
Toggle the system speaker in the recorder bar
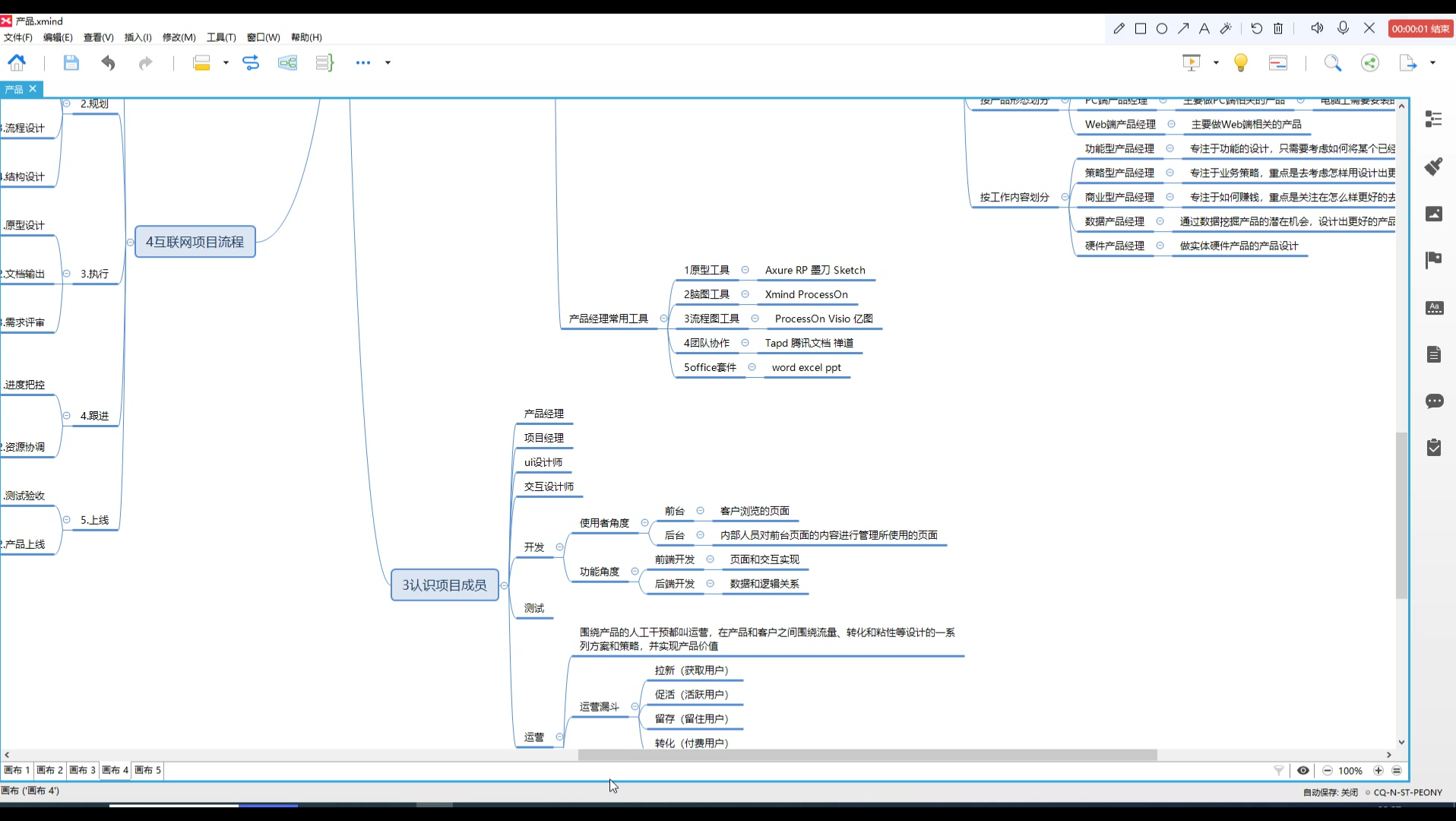(1317, 28)
